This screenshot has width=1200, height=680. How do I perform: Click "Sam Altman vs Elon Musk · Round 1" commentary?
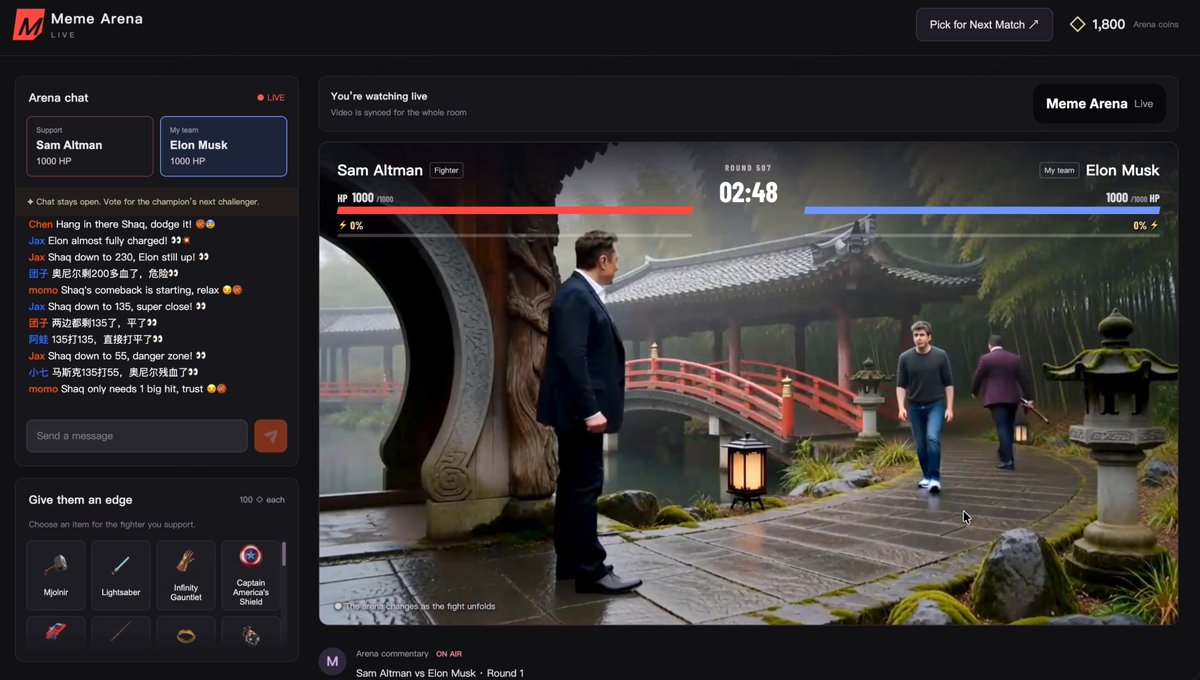pos(440,673)
